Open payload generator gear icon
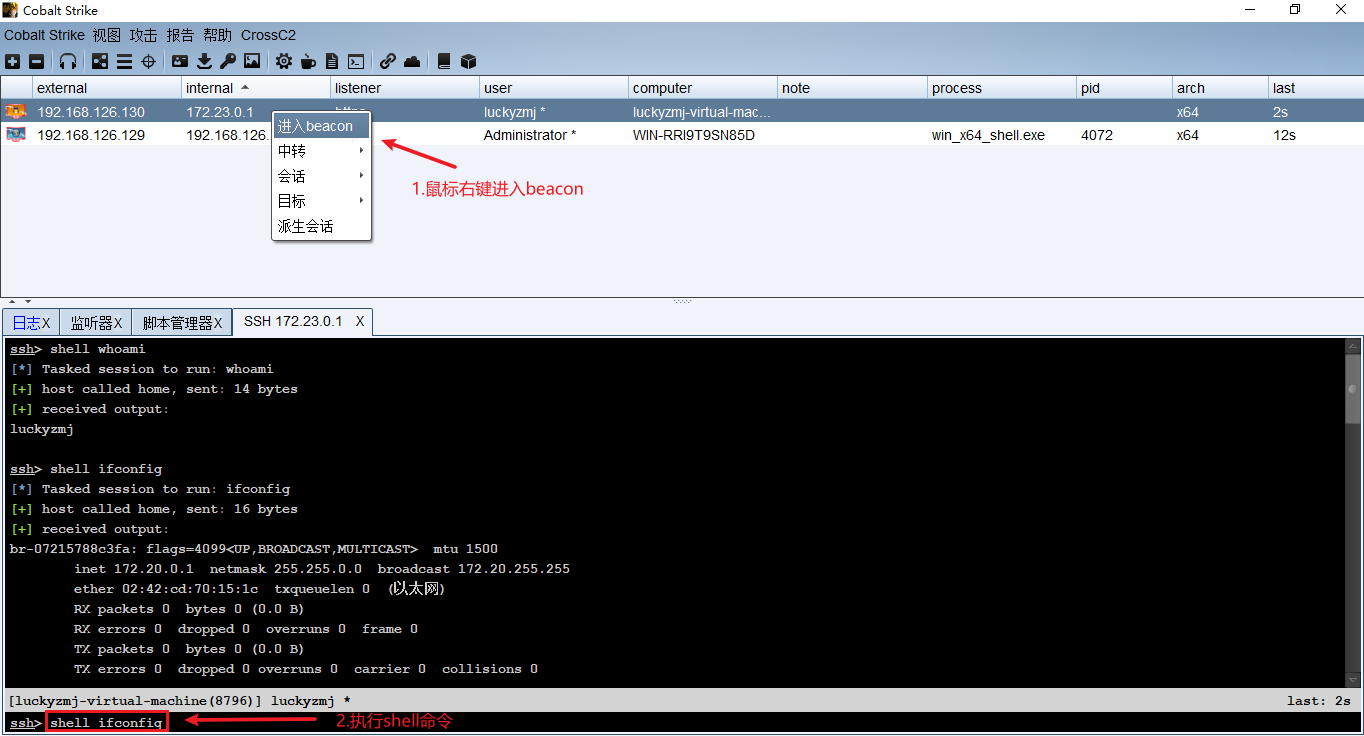Viewport: 1364px width, 736px height. (283, 61)
